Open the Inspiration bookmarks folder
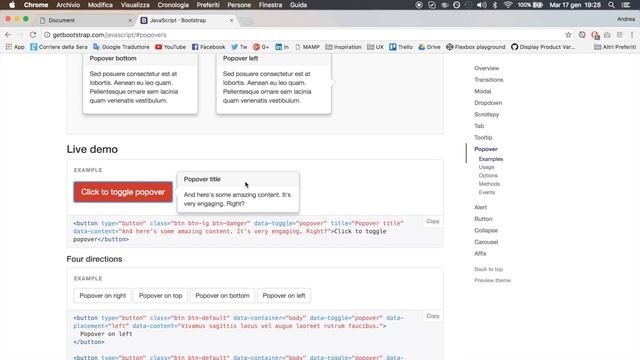640x360 pixels. click(x=343, y=47)
